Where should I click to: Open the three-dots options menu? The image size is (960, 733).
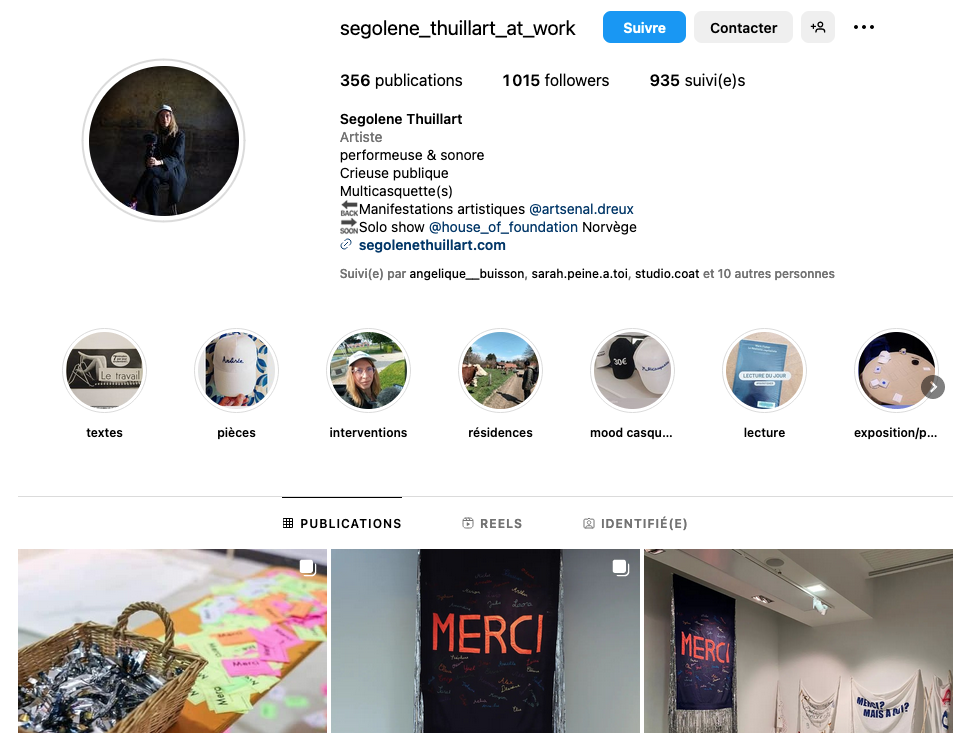coord(863,27)
